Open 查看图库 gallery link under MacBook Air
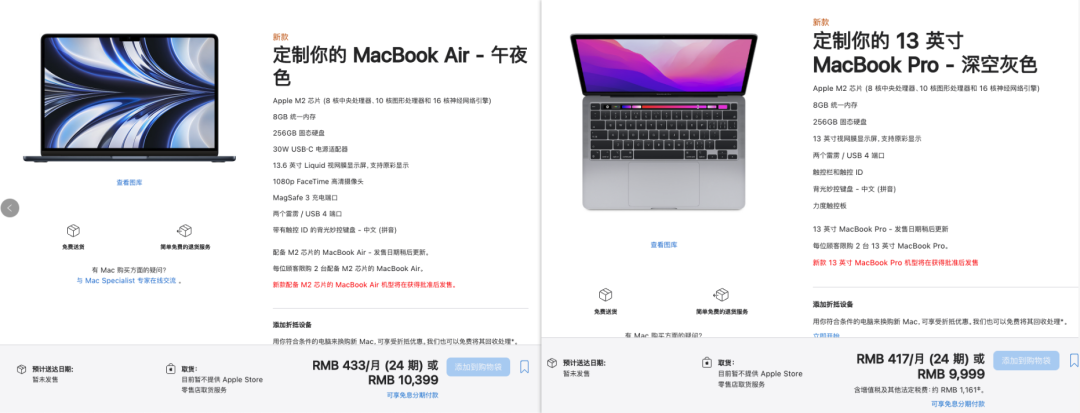 click(129, 182)
